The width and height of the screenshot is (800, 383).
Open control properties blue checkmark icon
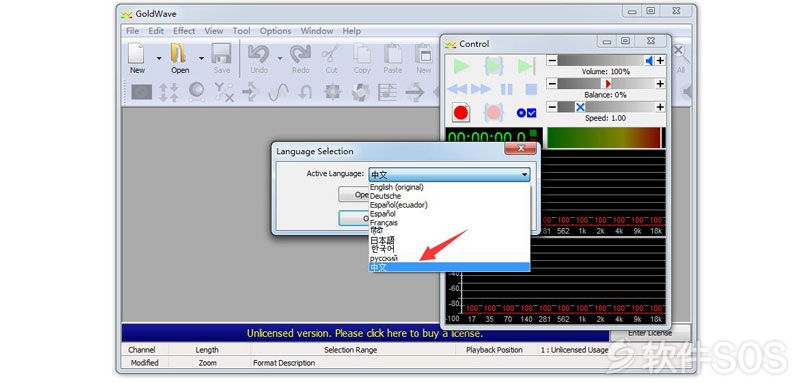click(x=527, y=113)
